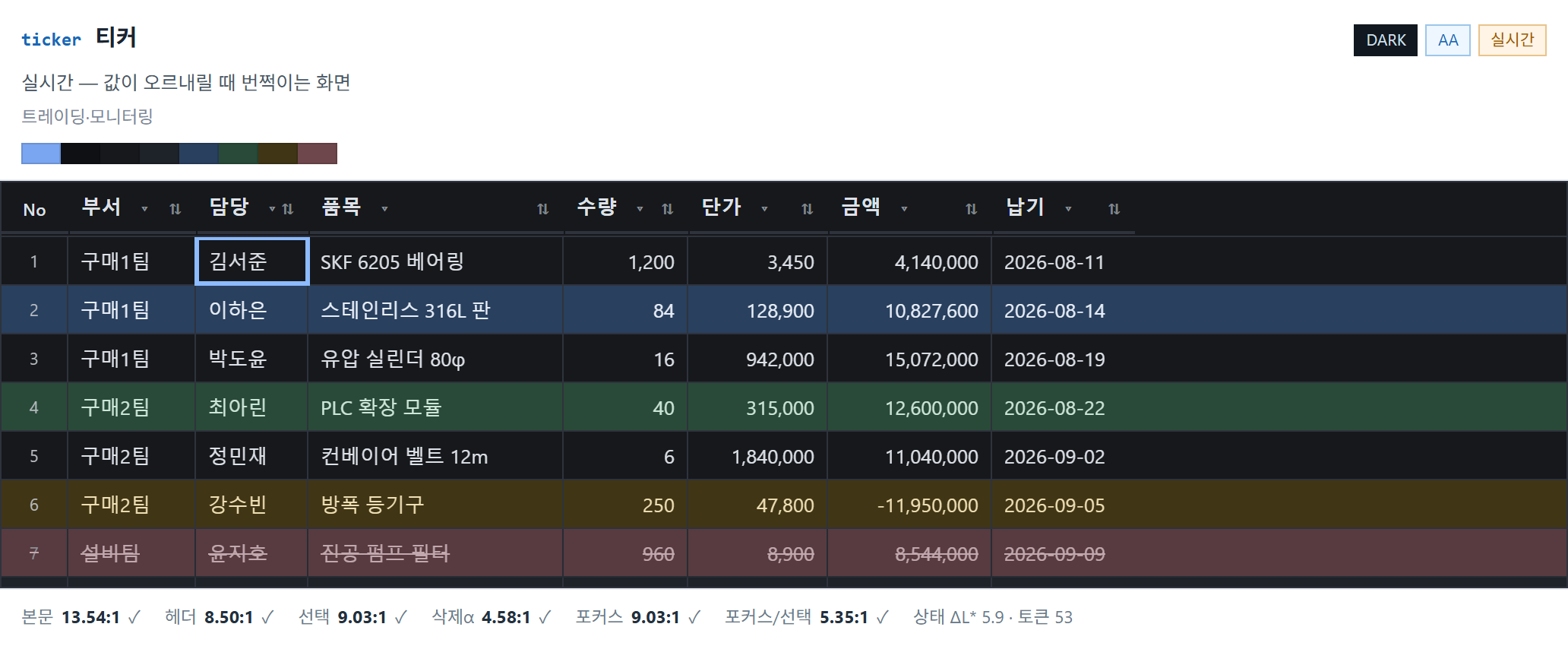The height and width of the screenshot is (646, 1568).
Task: Toggle the DARK theme button
Action: point(1386,40)
